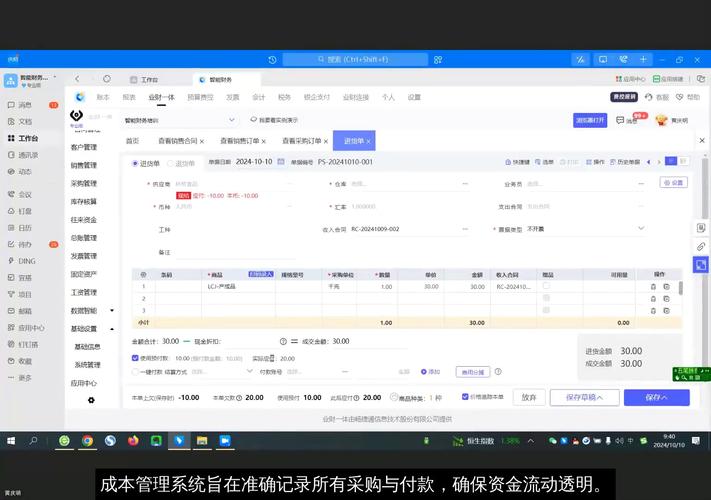This screenshot has height=500, width=711.
Task: Toggle the 赠品 checkbox in row 2
Action: 546,298
